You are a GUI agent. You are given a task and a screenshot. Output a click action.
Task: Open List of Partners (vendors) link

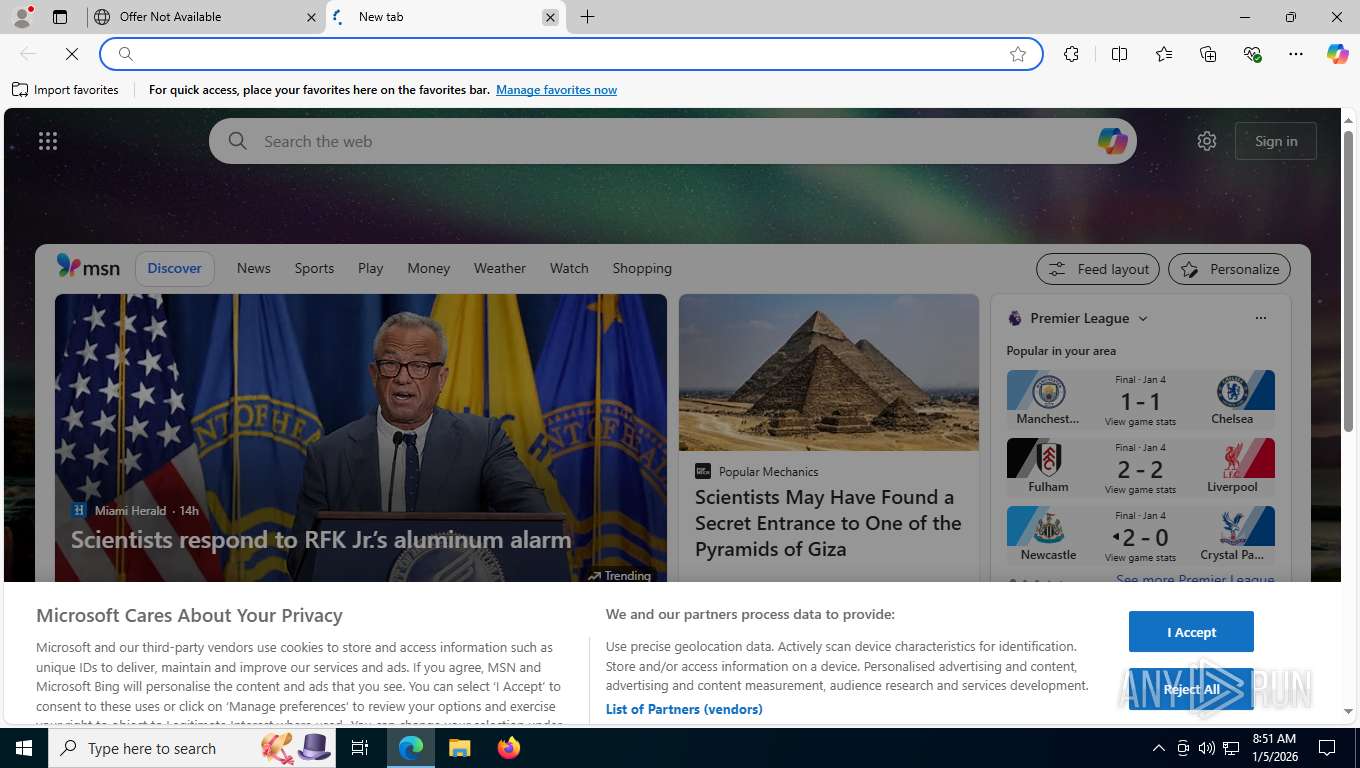(x=684, y=709)
